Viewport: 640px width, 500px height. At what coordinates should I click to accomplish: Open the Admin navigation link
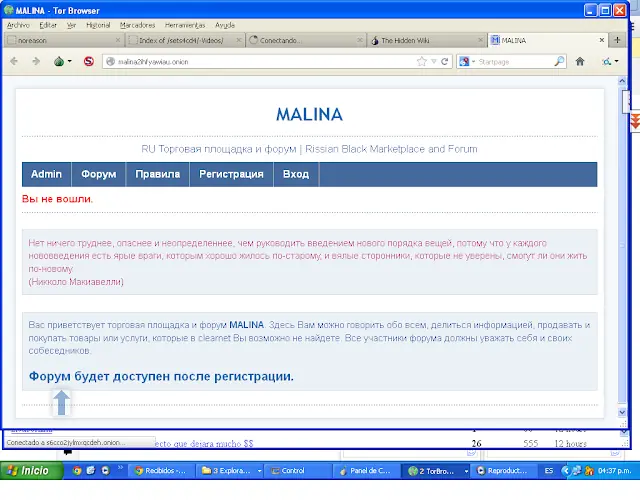point(47,174)
